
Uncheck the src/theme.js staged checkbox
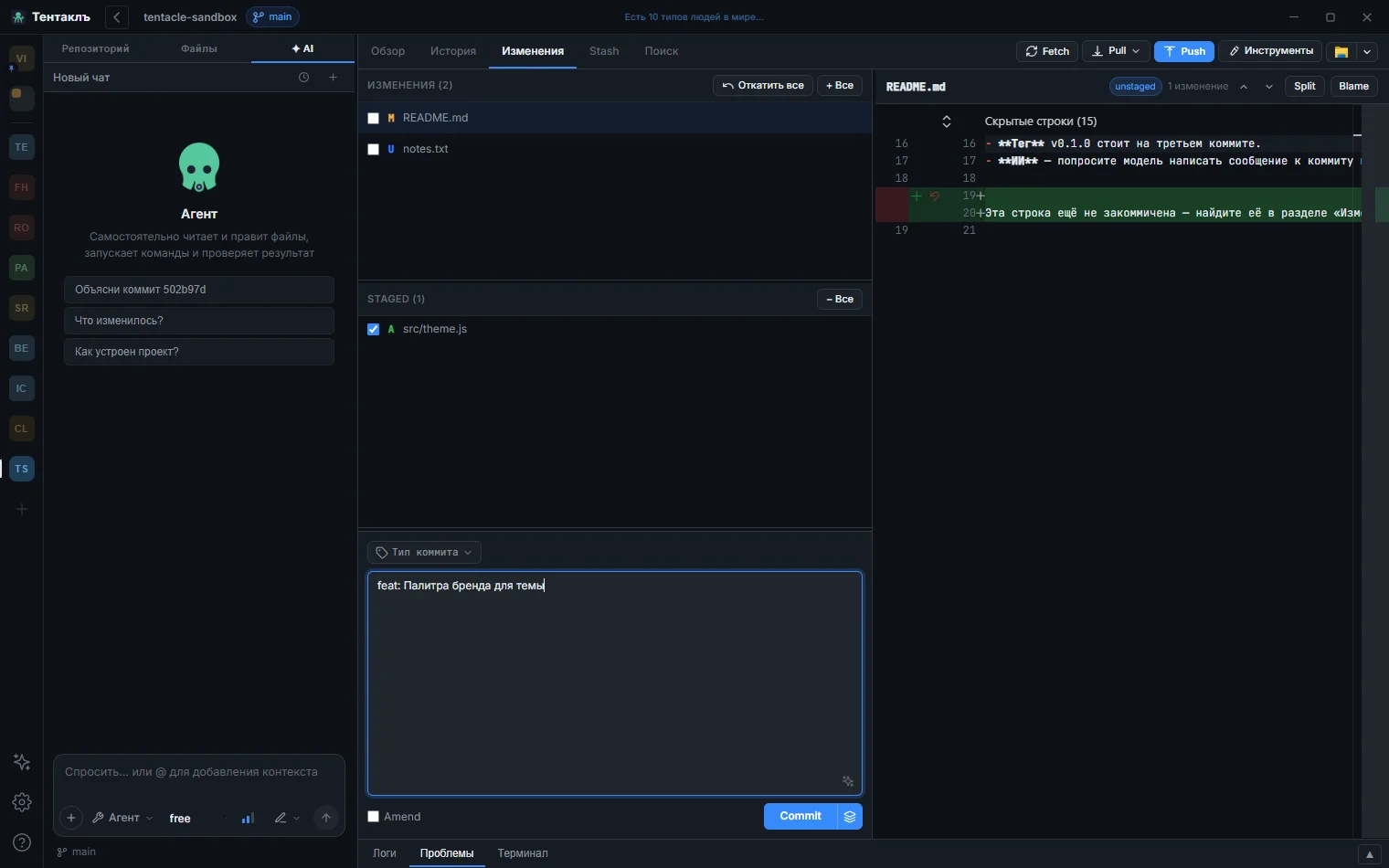373,329
